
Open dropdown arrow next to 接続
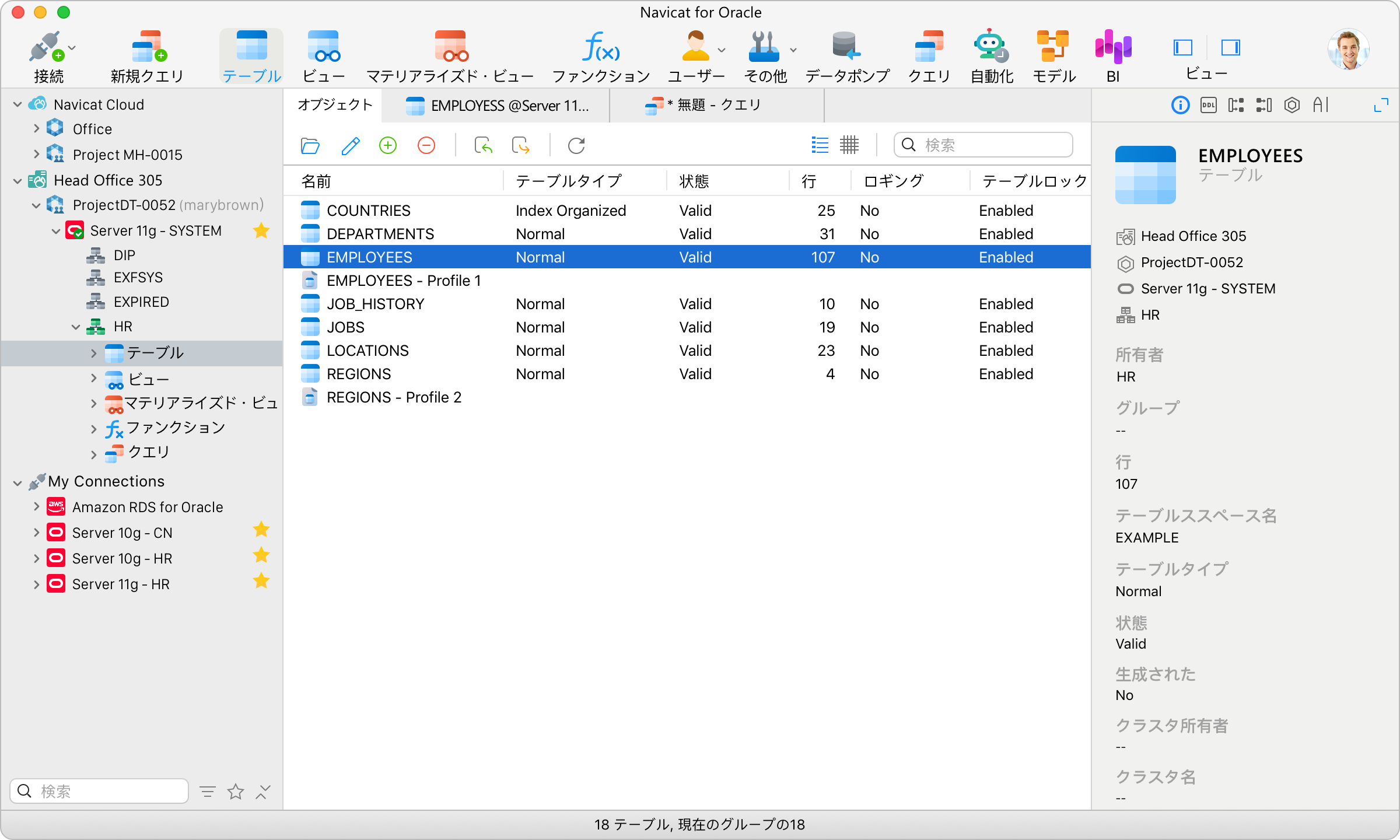(x=72, y=48)
